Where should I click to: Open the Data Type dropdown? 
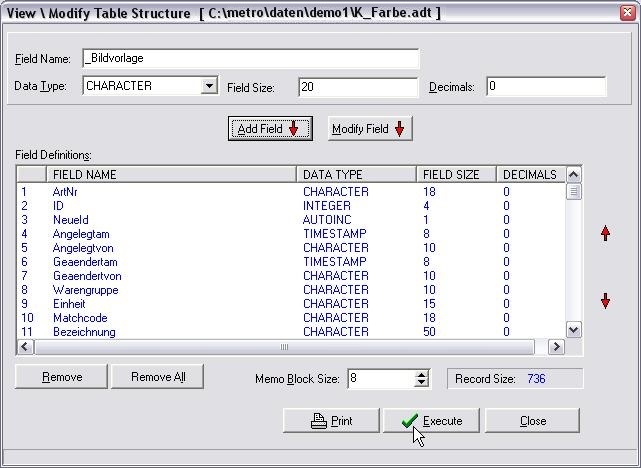click(209, 87)
